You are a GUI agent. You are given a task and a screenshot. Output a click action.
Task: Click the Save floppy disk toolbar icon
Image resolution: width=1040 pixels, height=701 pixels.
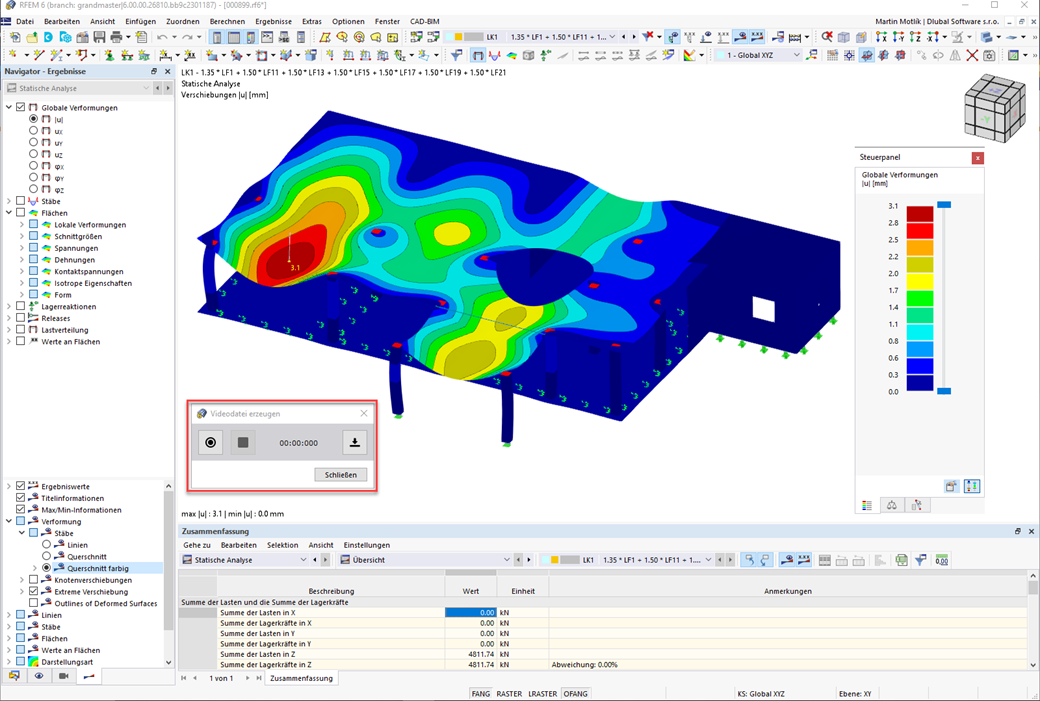(x=99, y=37)
